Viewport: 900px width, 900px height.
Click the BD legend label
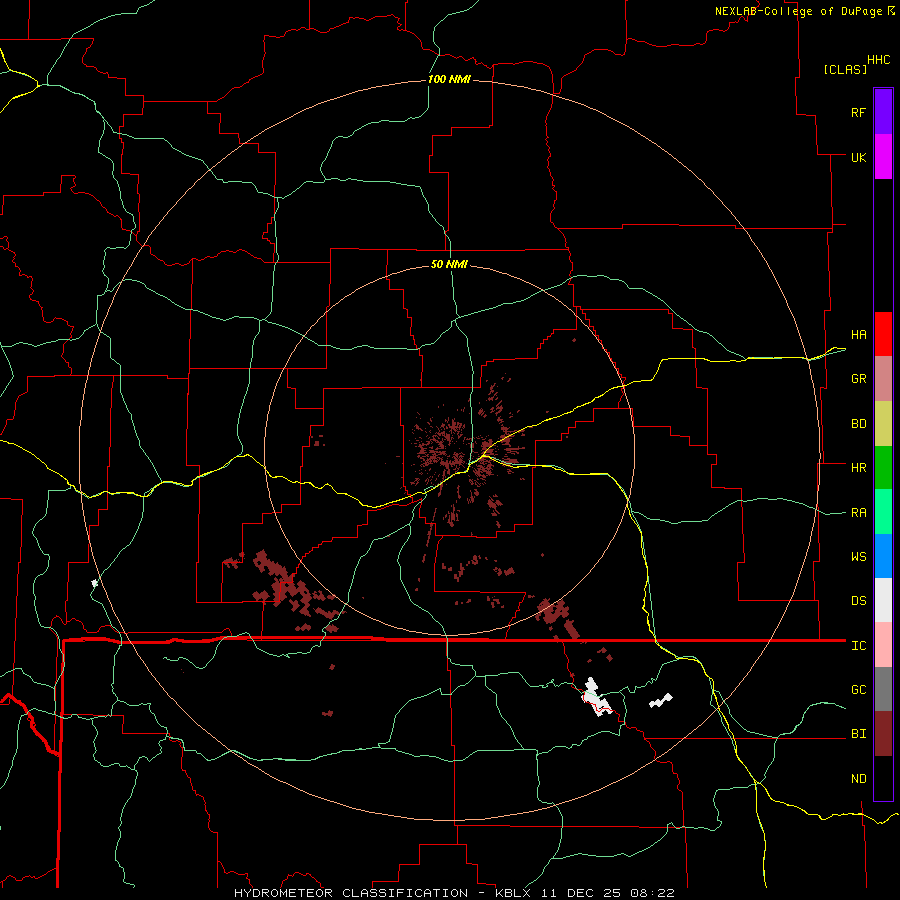coord(858,424)
